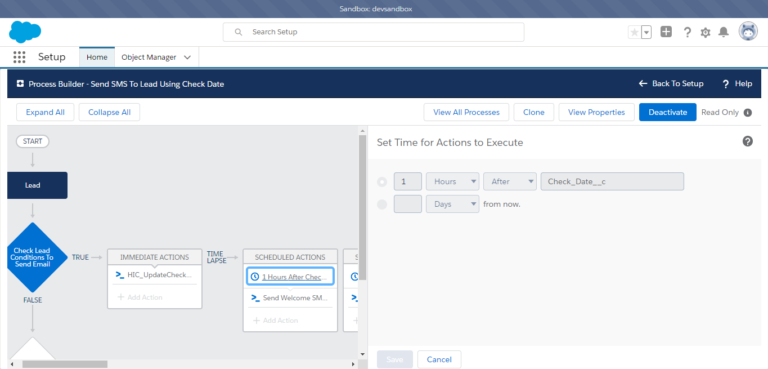The width and height of the screenshot is (768, 369).
Task: Click the canvas scroll up arrow
Action: [362, 130]
